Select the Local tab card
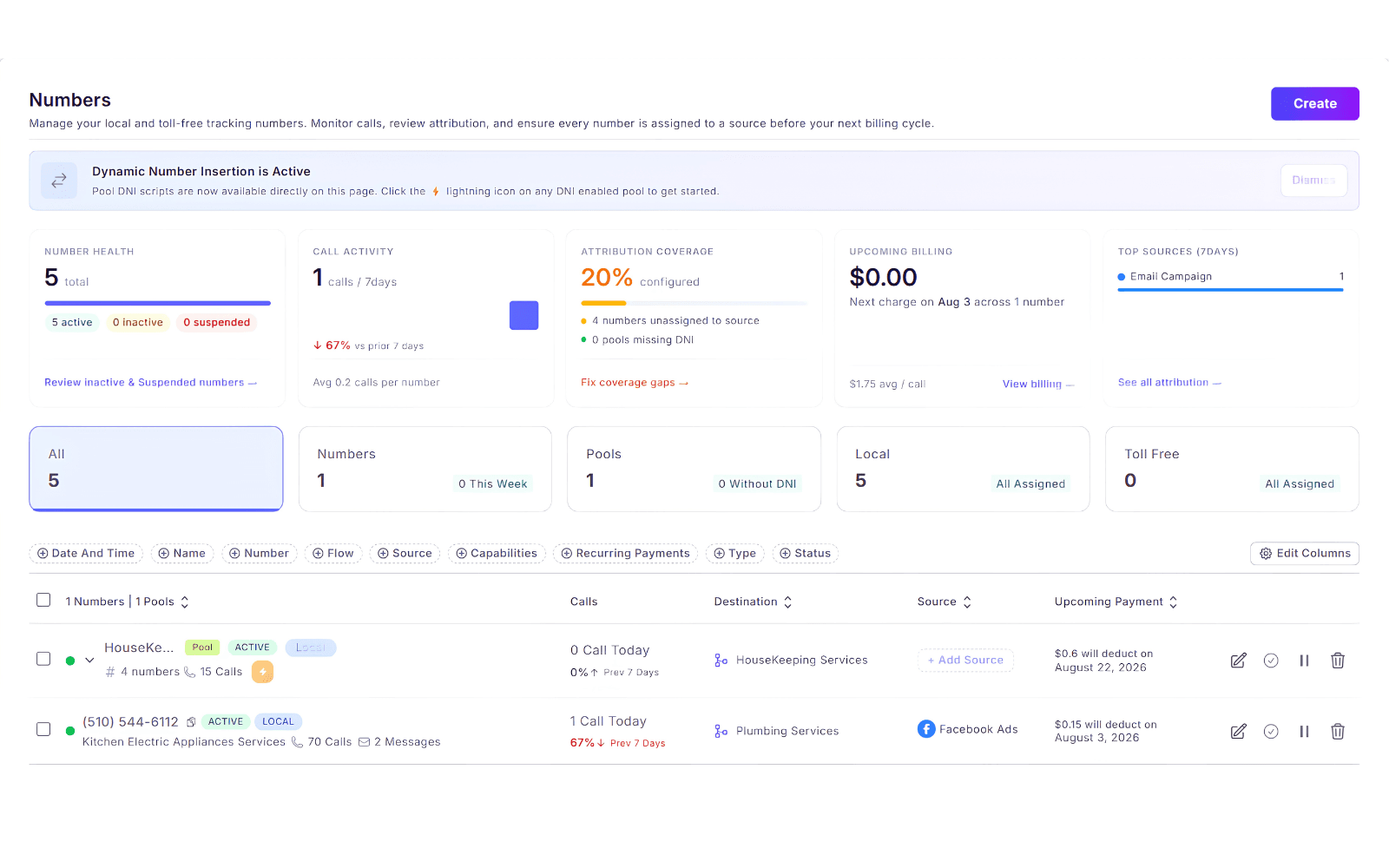This screenshot has width=1389, height=868. 963,469
